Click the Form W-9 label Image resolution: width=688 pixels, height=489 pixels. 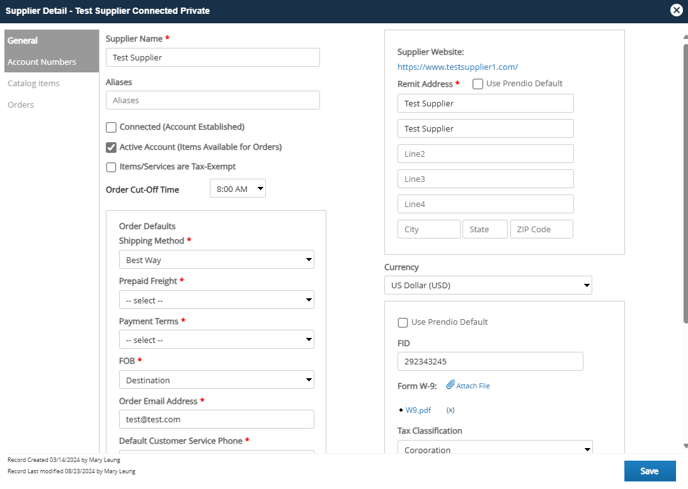(417, 386)
